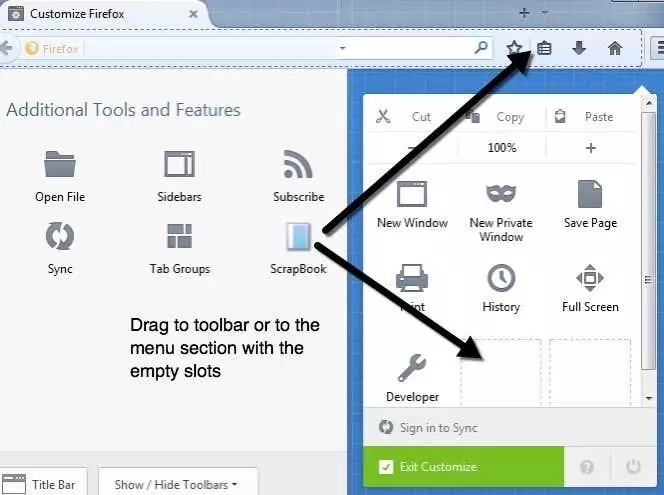Reset zoom via 100% button
Viewport: 664px width, 495px height.
click(x=502, y=148)
